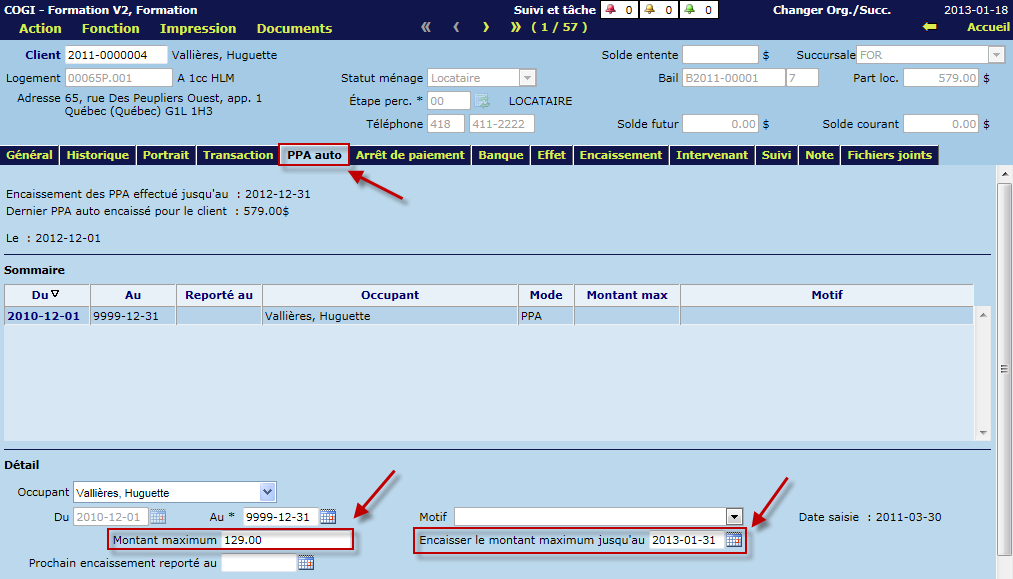
Task: Jump to the last record arrow
Action: [x=516, y=28]
